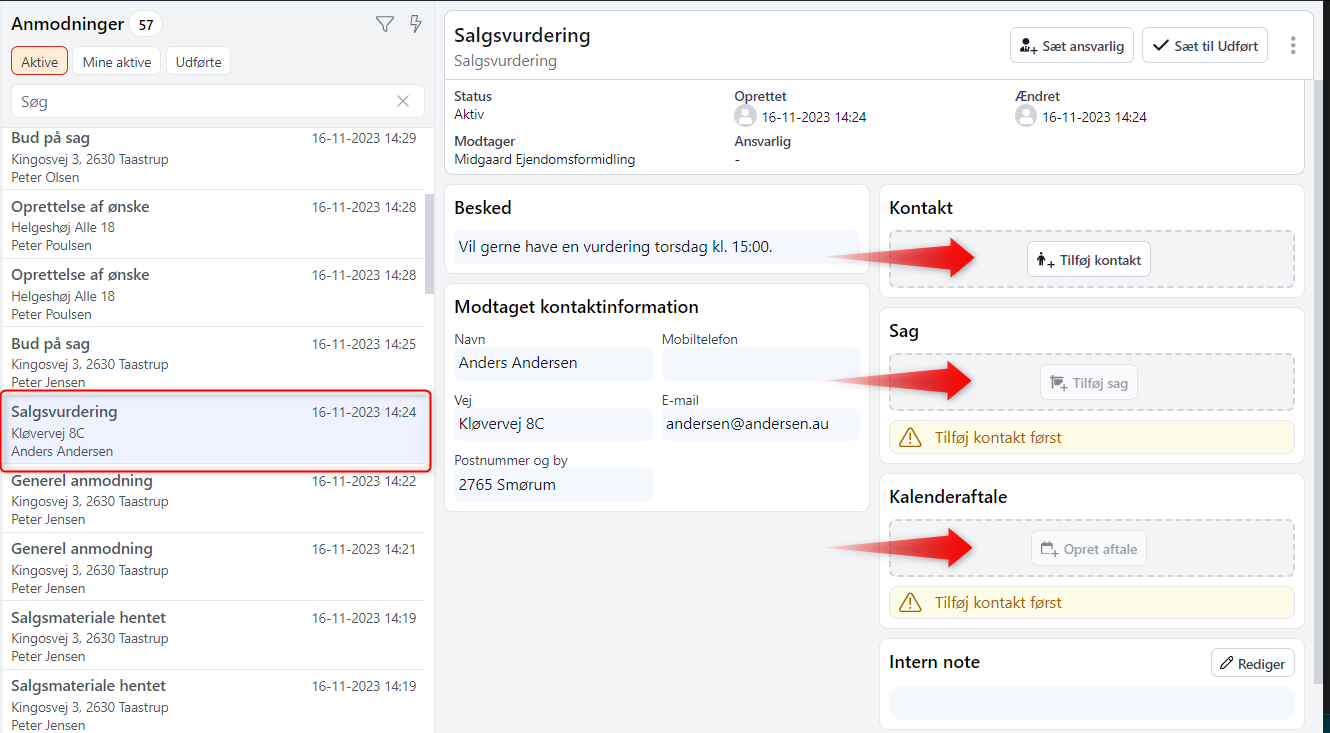Viewport: 1330px width, 733px height.
Task: Open the filter funnel icon
Action: [x=385, y=25]
